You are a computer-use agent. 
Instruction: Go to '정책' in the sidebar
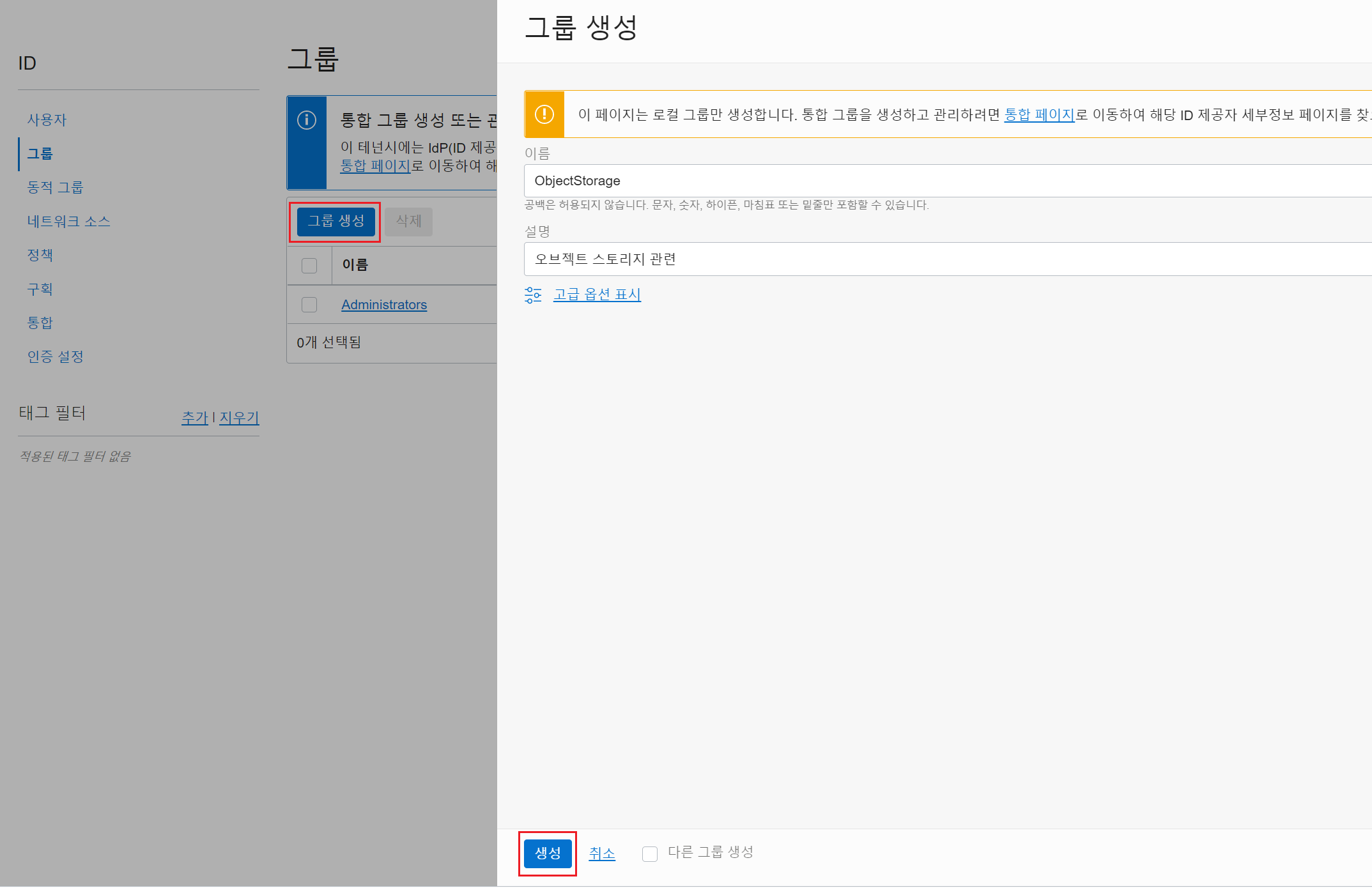[40, 255]
